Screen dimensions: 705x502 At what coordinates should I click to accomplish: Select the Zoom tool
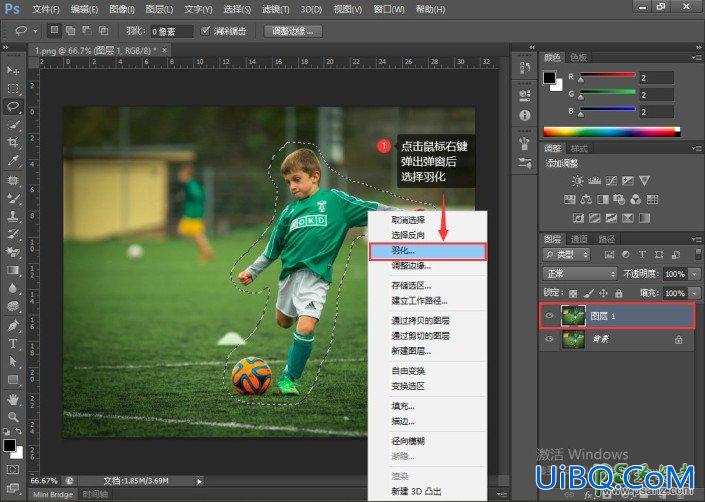pos(13,417)
